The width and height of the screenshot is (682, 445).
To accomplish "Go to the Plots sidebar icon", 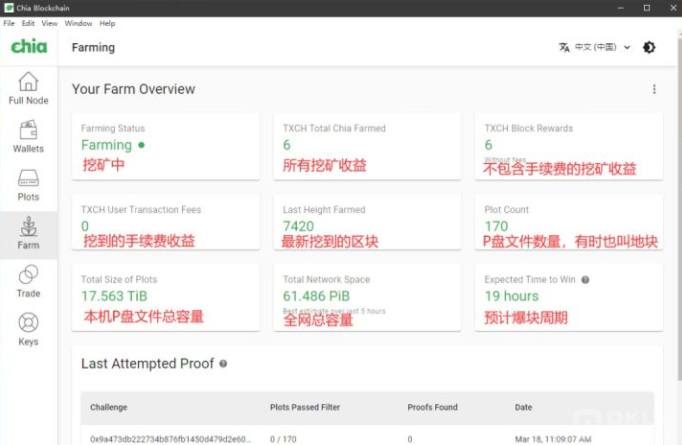I will [x=28, y=185].
